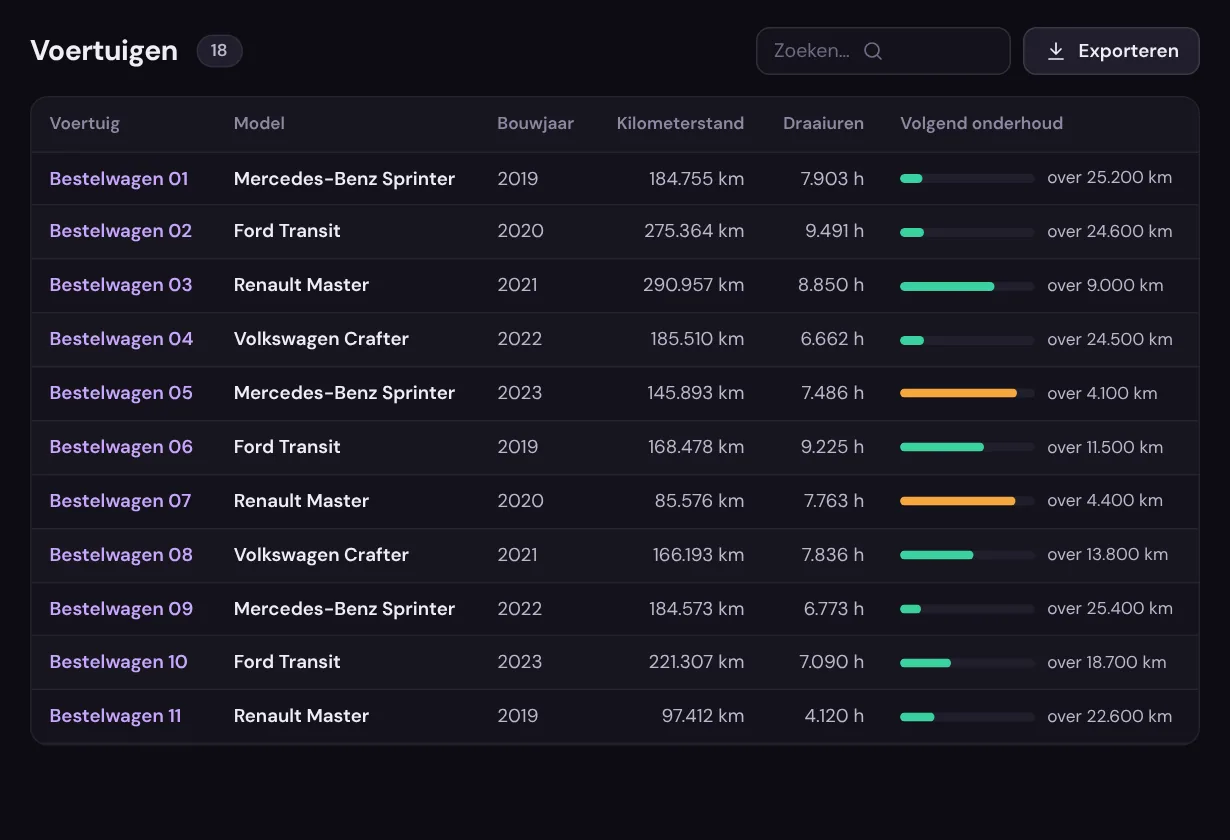Open the Bestelwagen 06 link
Image resolution: width=1230 pixels, height=840 pixels.
[x=121, y=447]
